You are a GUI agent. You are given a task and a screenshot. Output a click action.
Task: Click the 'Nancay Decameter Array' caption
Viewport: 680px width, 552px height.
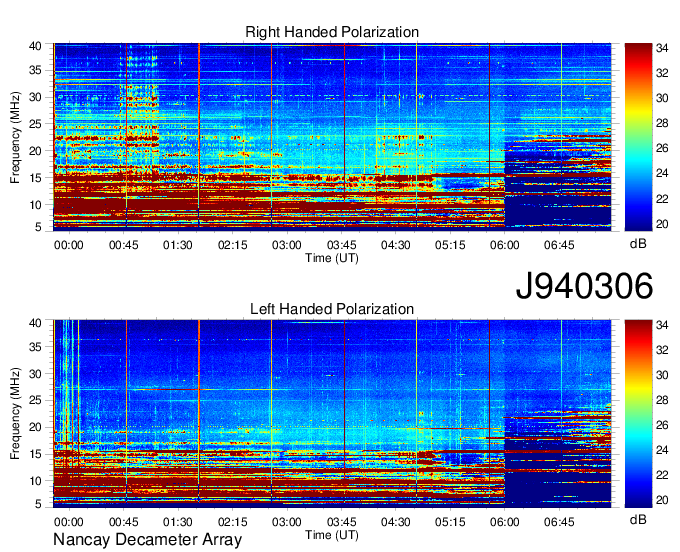click(x=147, y=540)
